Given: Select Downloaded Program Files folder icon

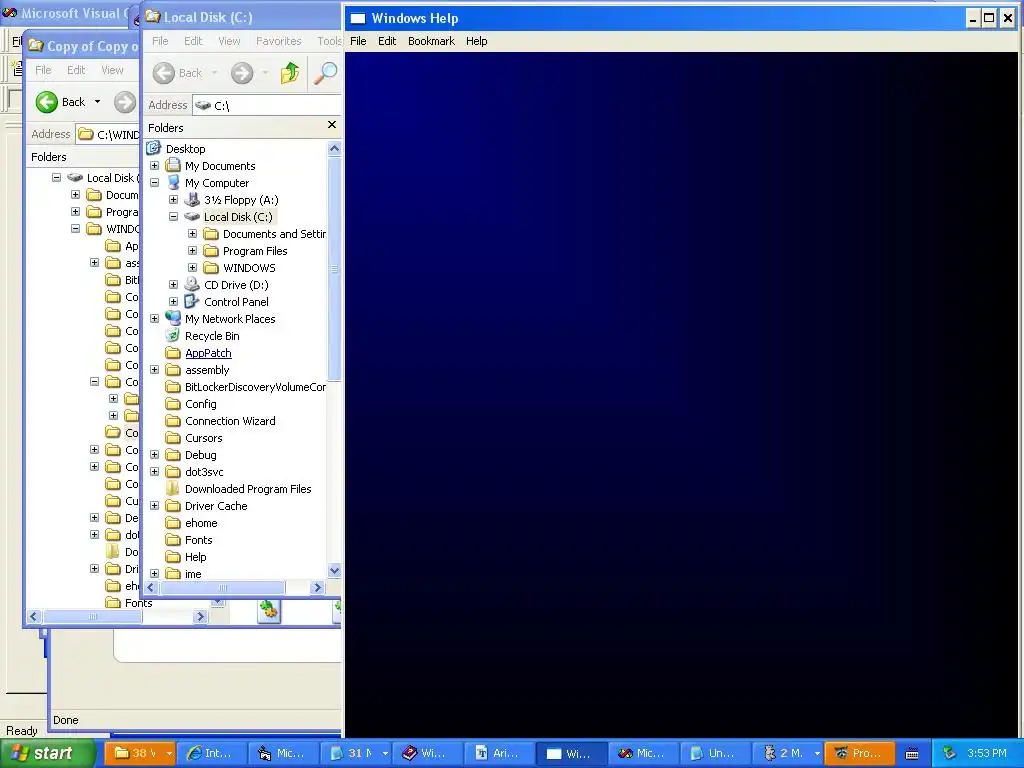Looking at the screenshot, I should (x=173, y=488).
